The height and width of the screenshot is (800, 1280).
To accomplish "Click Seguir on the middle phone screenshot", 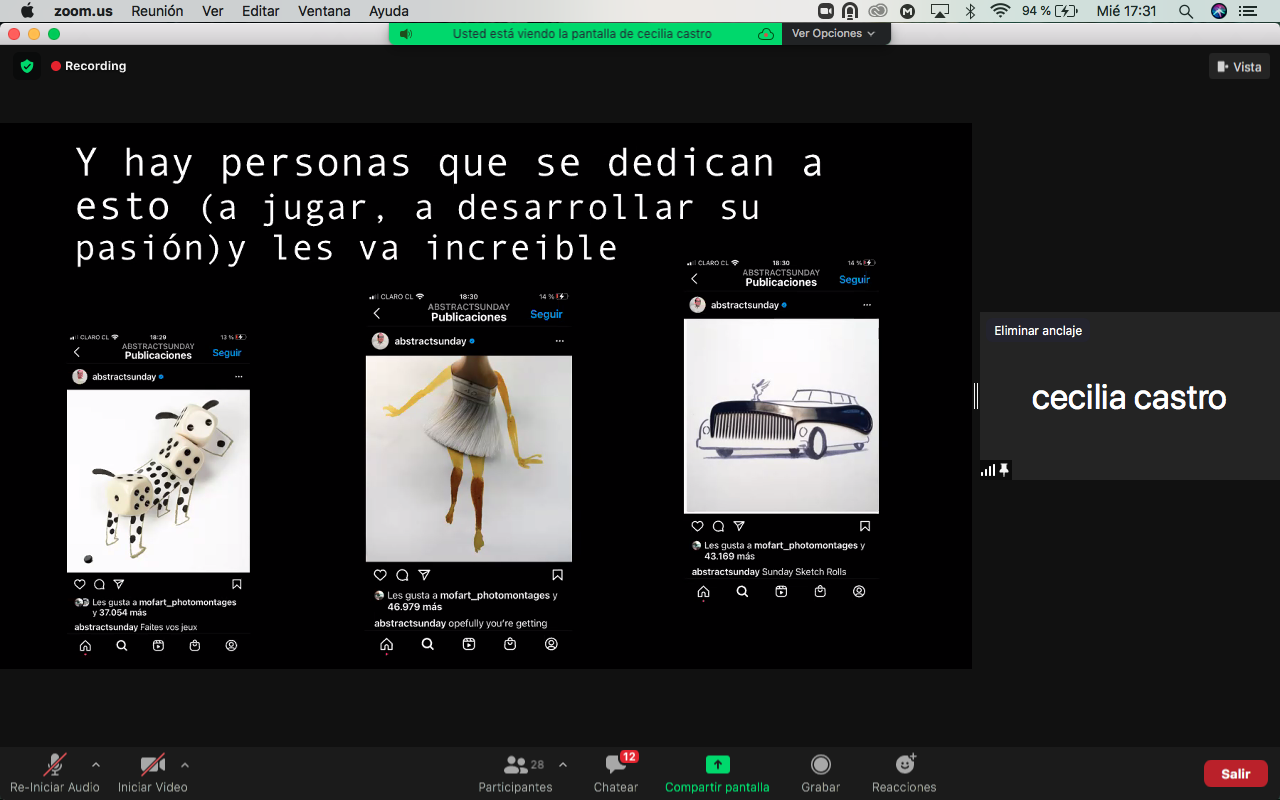I will click(x=546, y=314).
